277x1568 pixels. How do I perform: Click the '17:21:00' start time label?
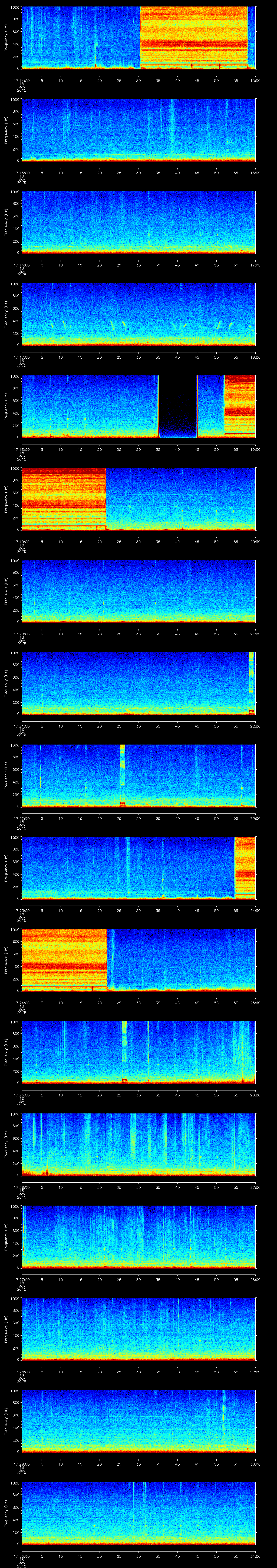(x=22, y=726)
